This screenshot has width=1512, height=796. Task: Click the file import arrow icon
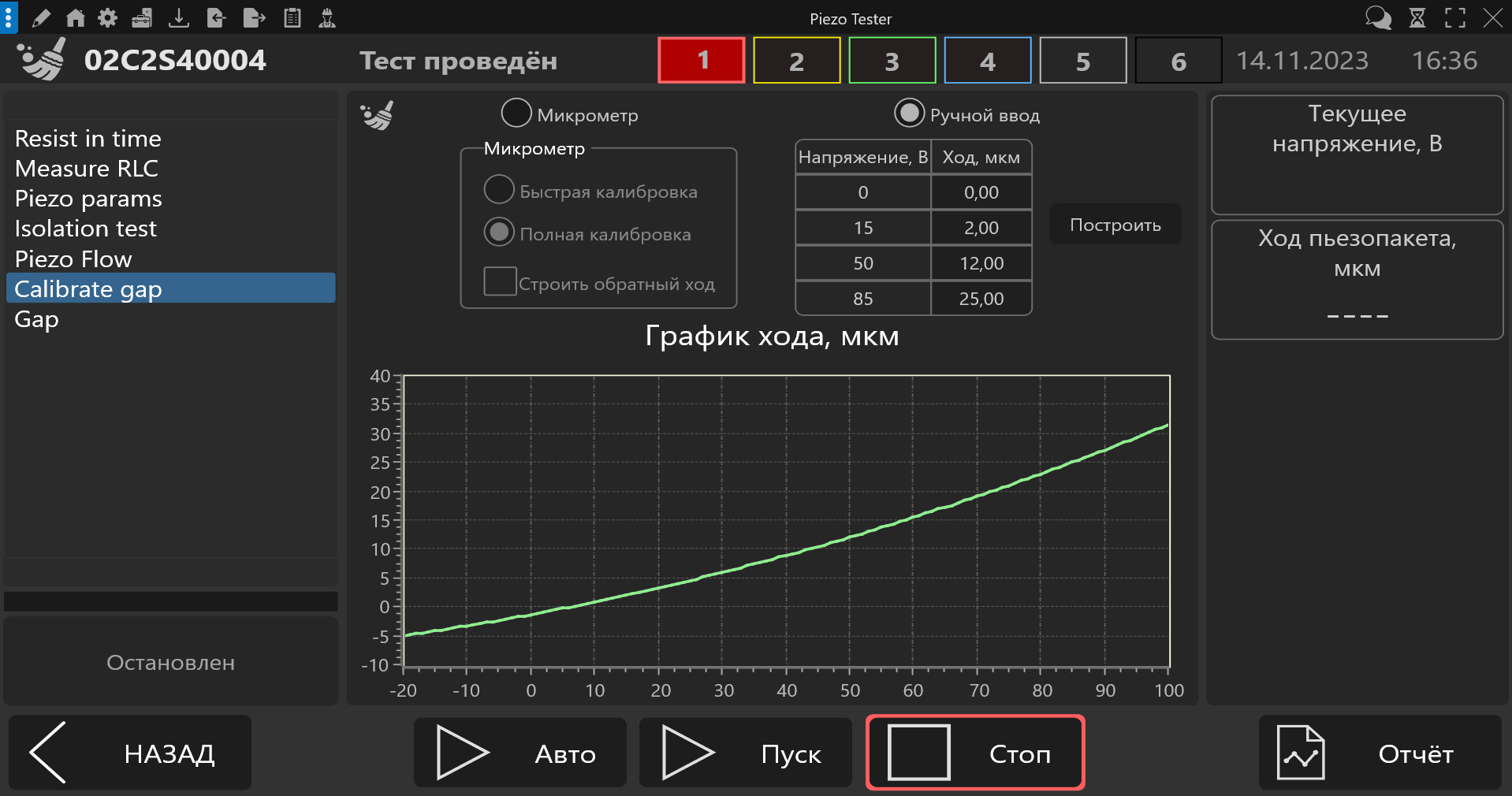(216, 18)
